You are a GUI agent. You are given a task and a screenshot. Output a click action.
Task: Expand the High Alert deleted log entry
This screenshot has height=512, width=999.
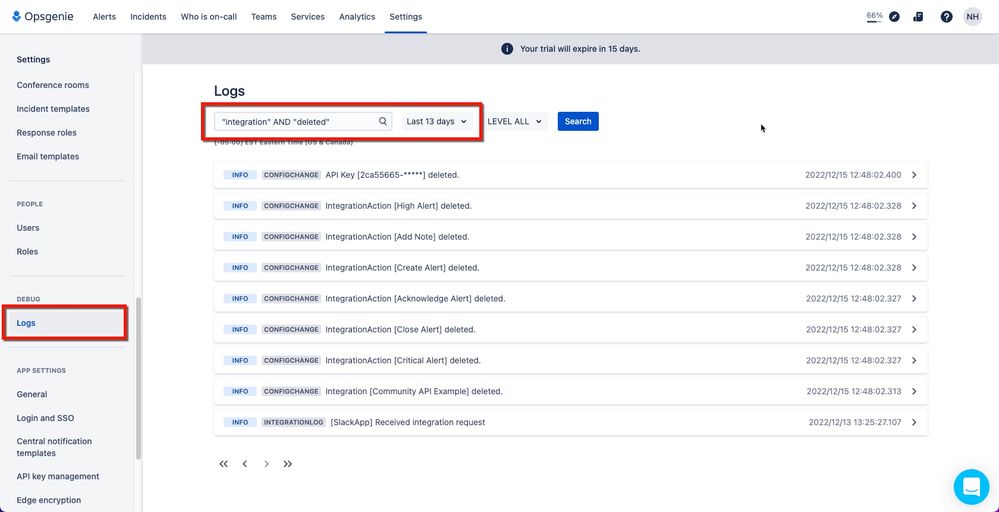click(x=914, y=206)
